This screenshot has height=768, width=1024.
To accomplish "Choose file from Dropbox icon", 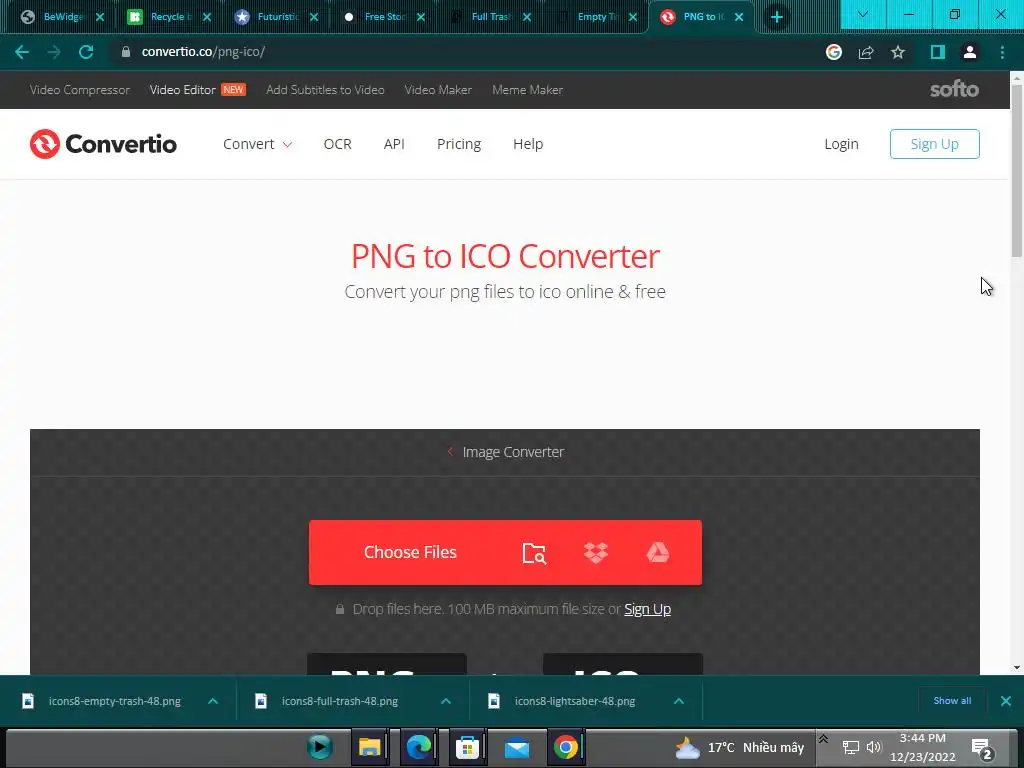I will [596, 552].
